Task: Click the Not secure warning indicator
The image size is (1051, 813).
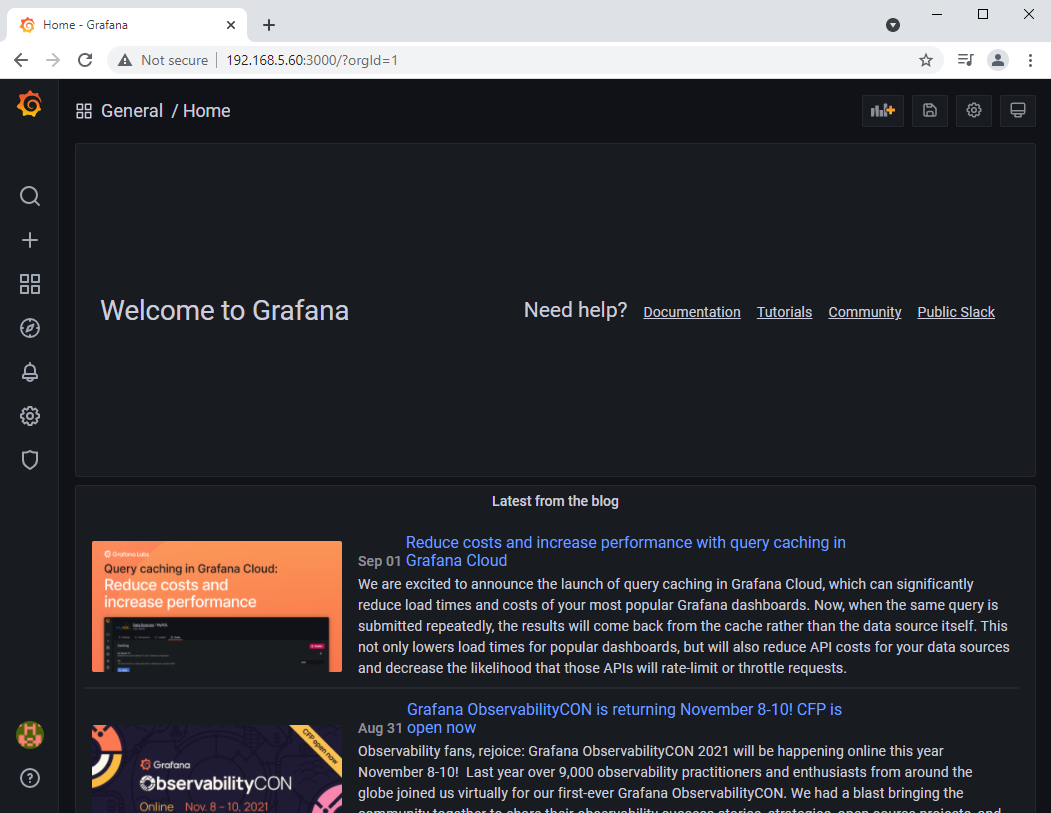Action: click(163, 60)
